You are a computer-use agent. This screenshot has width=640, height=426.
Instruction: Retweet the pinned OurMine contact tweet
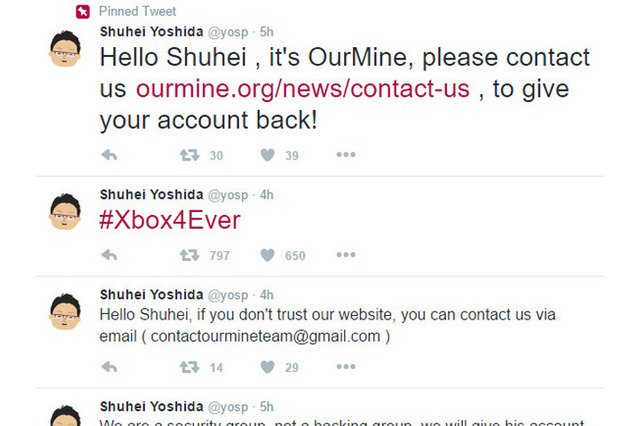coord(189,155)
